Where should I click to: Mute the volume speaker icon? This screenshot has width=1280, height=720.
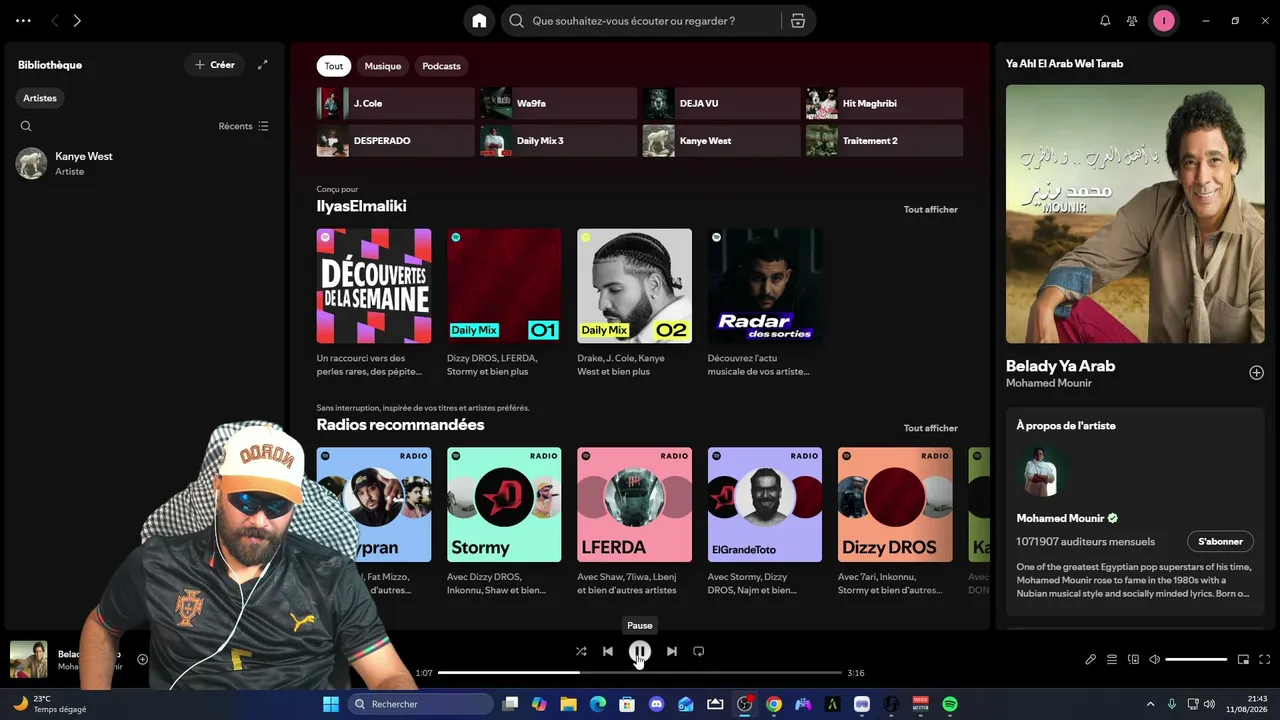(x=1154, y=660)
